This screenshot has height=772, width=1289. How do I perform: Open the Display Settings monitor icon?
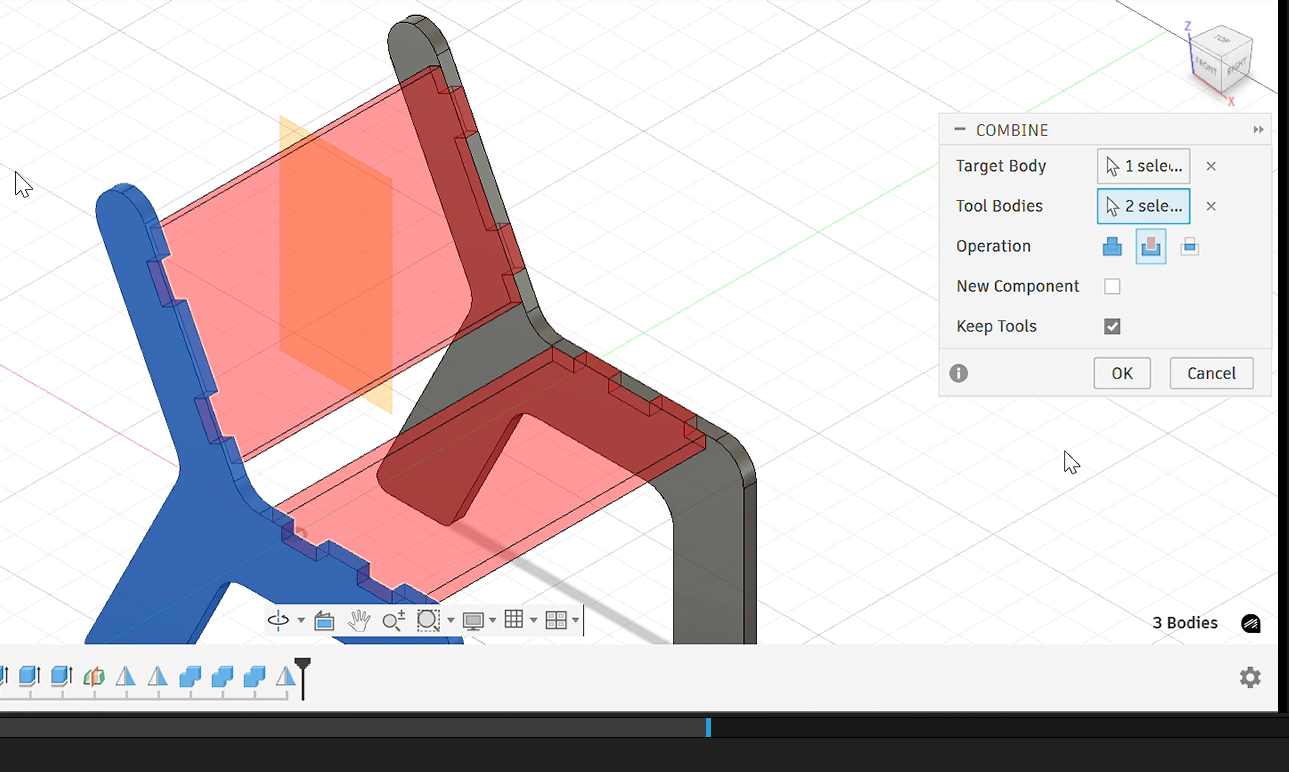click(473, 621)
